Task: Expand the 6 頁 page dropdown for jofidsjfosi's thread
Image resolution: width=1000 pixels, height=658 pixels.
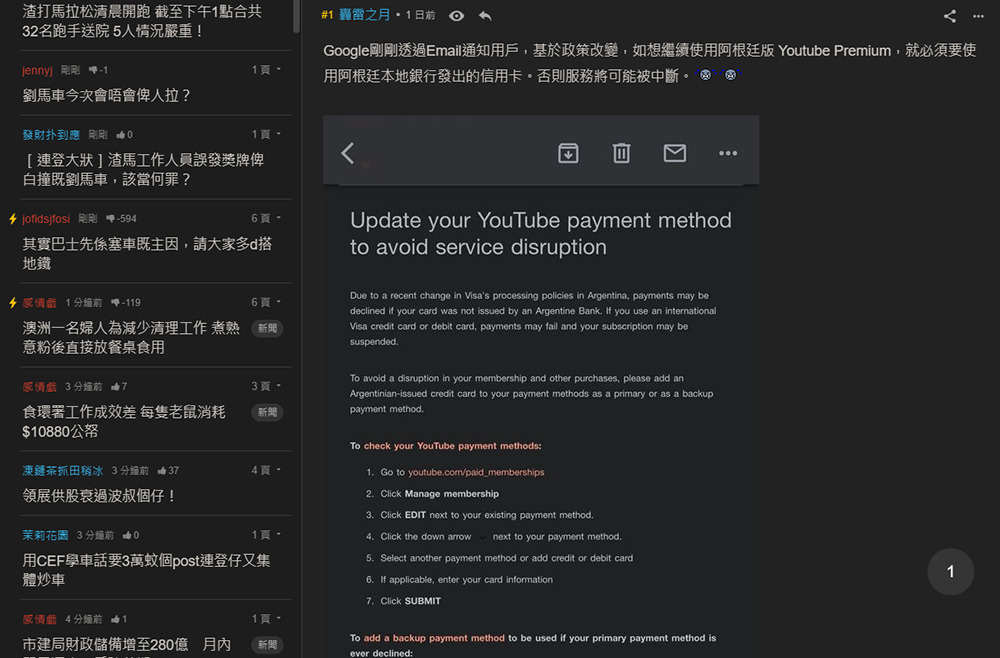Action: (266, 218)
